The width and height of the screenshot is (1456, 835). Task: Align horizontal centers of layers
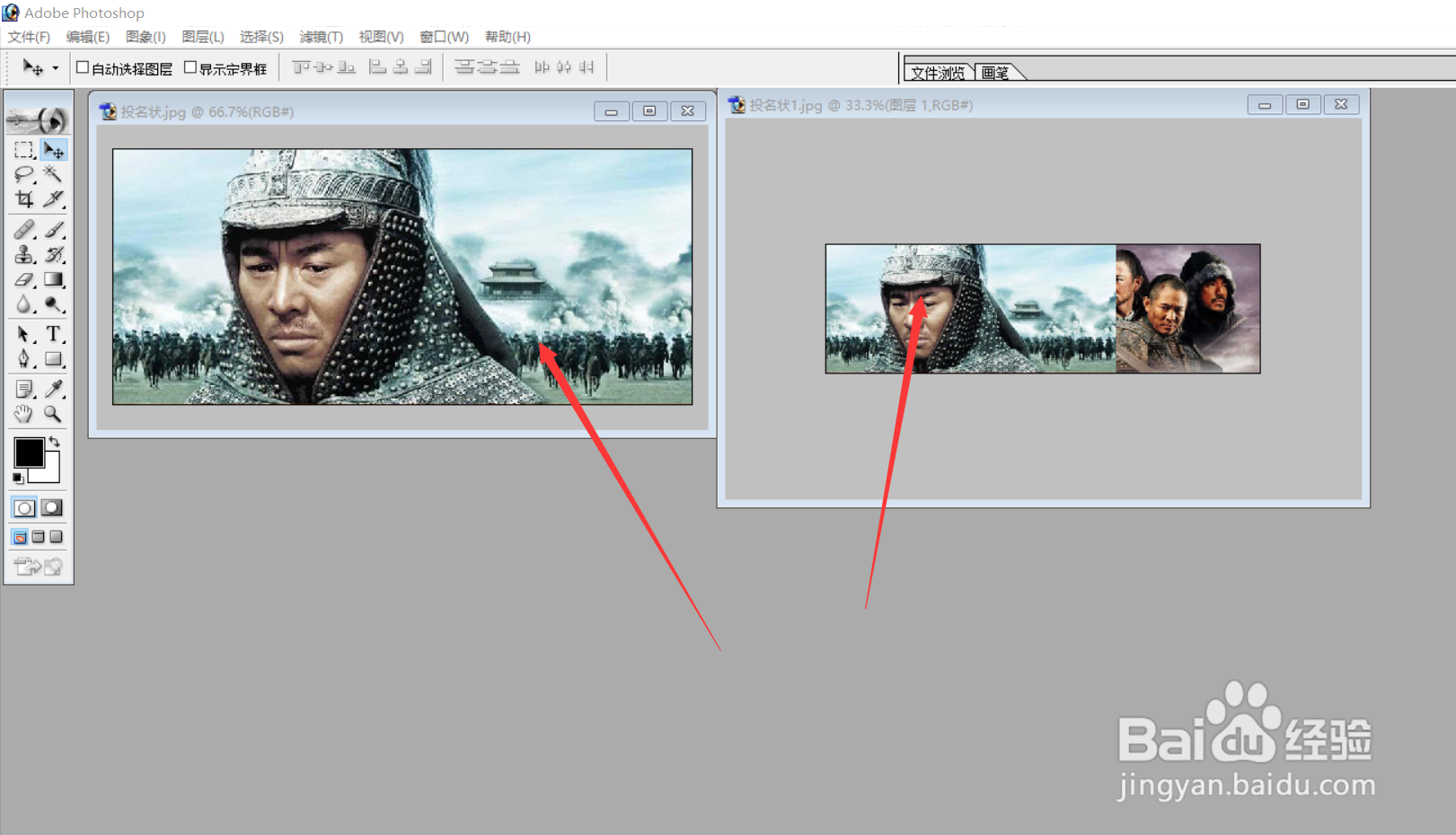pyautogui.click(x=401, y=67)
